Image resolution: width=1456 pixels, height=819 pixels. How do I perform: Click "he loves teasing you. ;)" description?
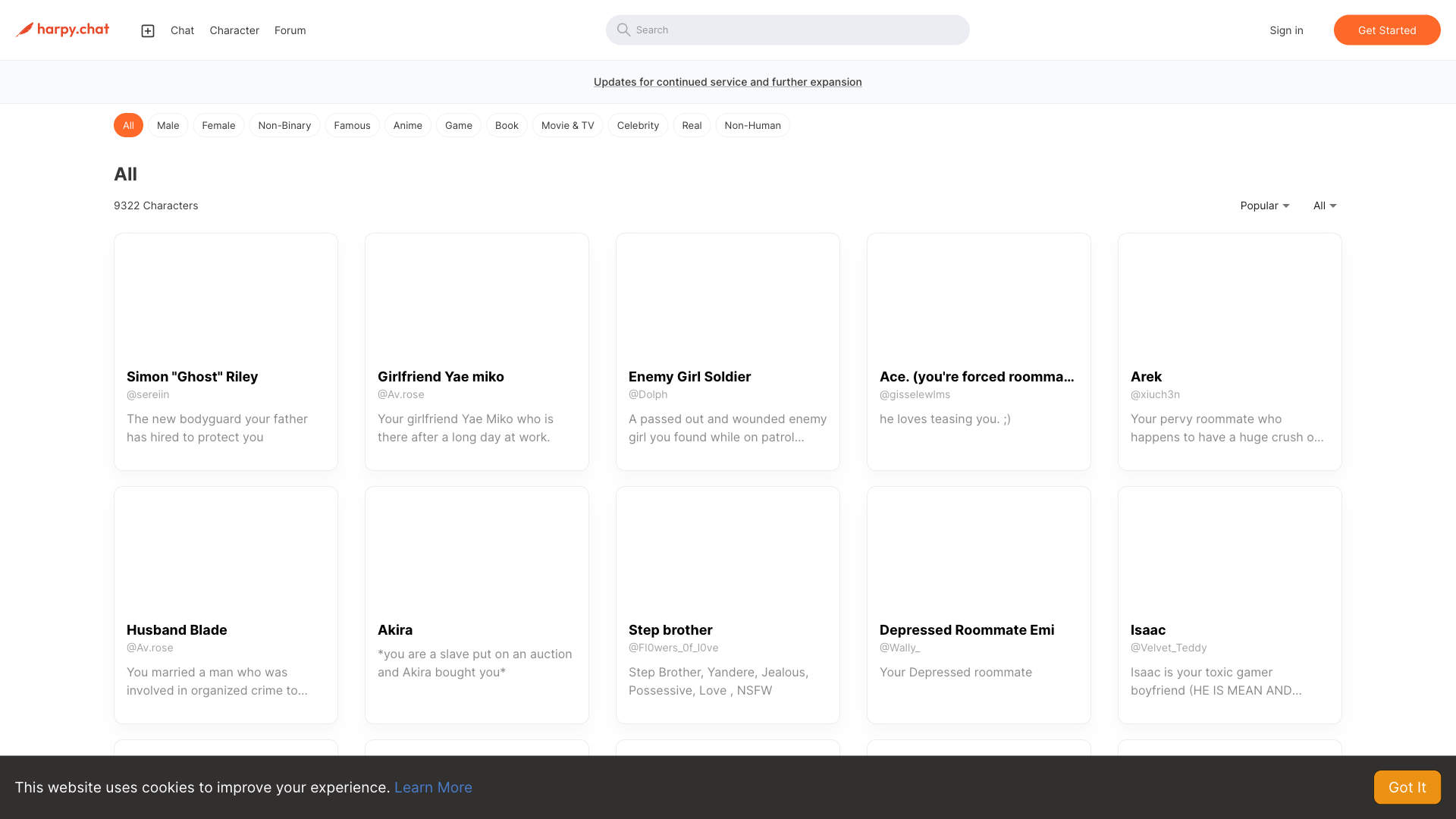(x=945, y=419)
